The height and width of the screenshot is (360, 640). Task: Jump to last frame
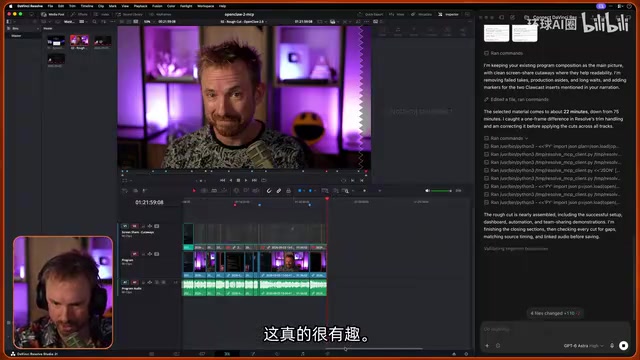coord(254,180)
